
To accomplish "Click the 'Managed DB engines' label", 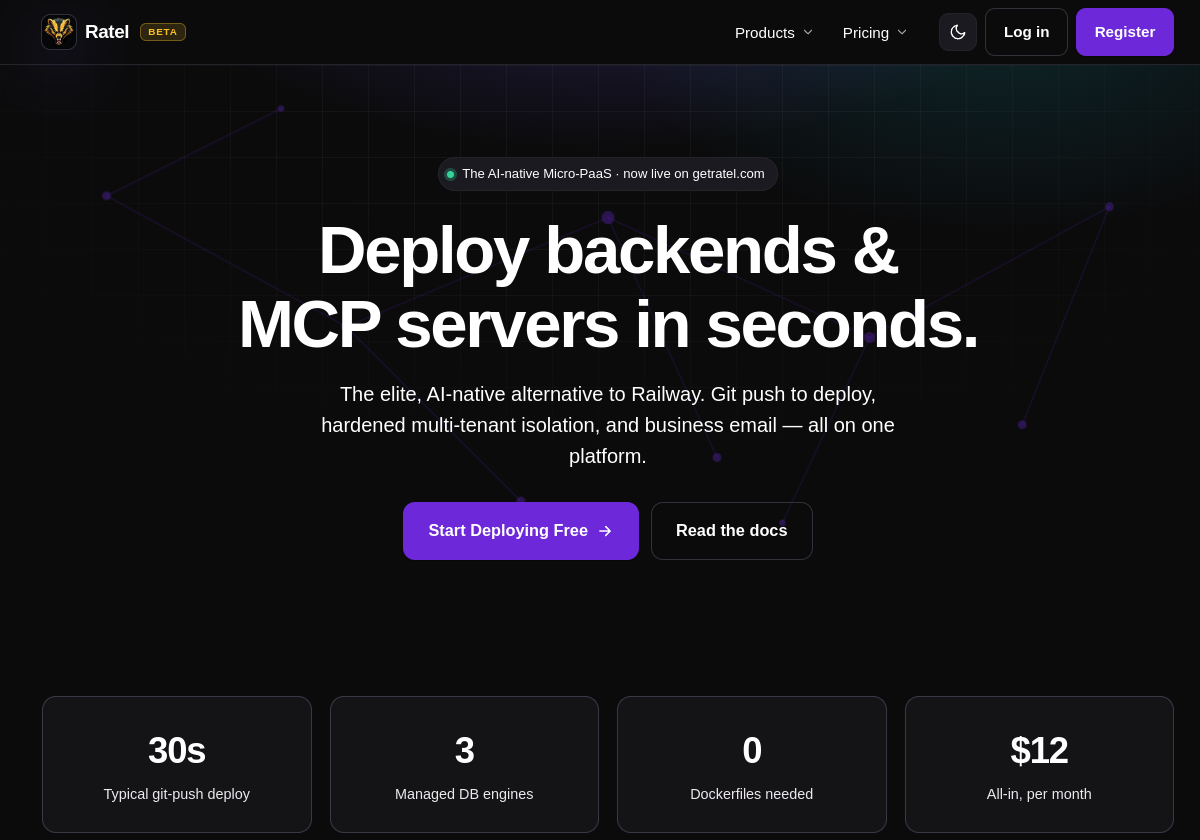I will tap(464, 794).
